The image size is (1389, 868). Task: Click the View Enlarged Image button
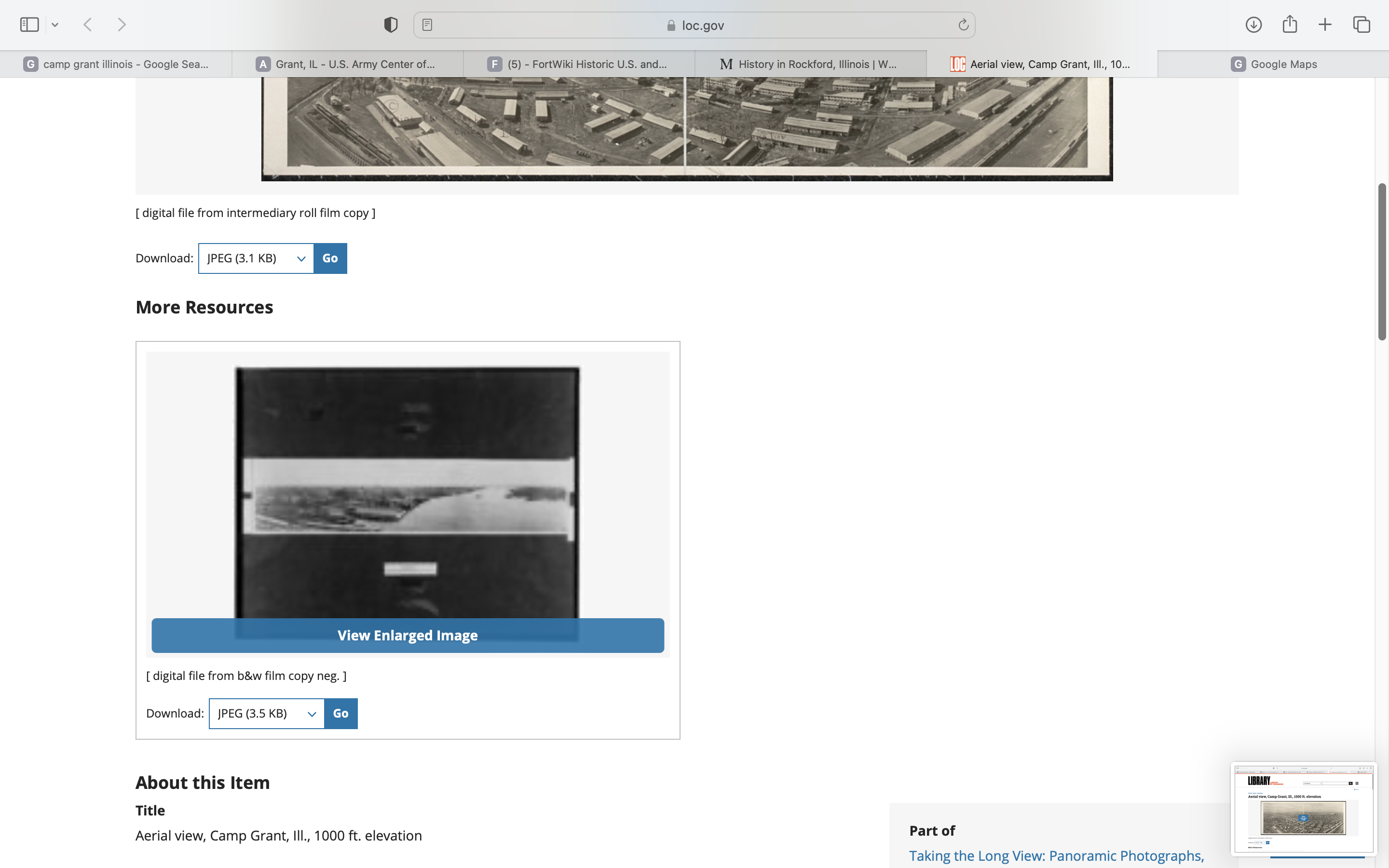coord(408,636)
